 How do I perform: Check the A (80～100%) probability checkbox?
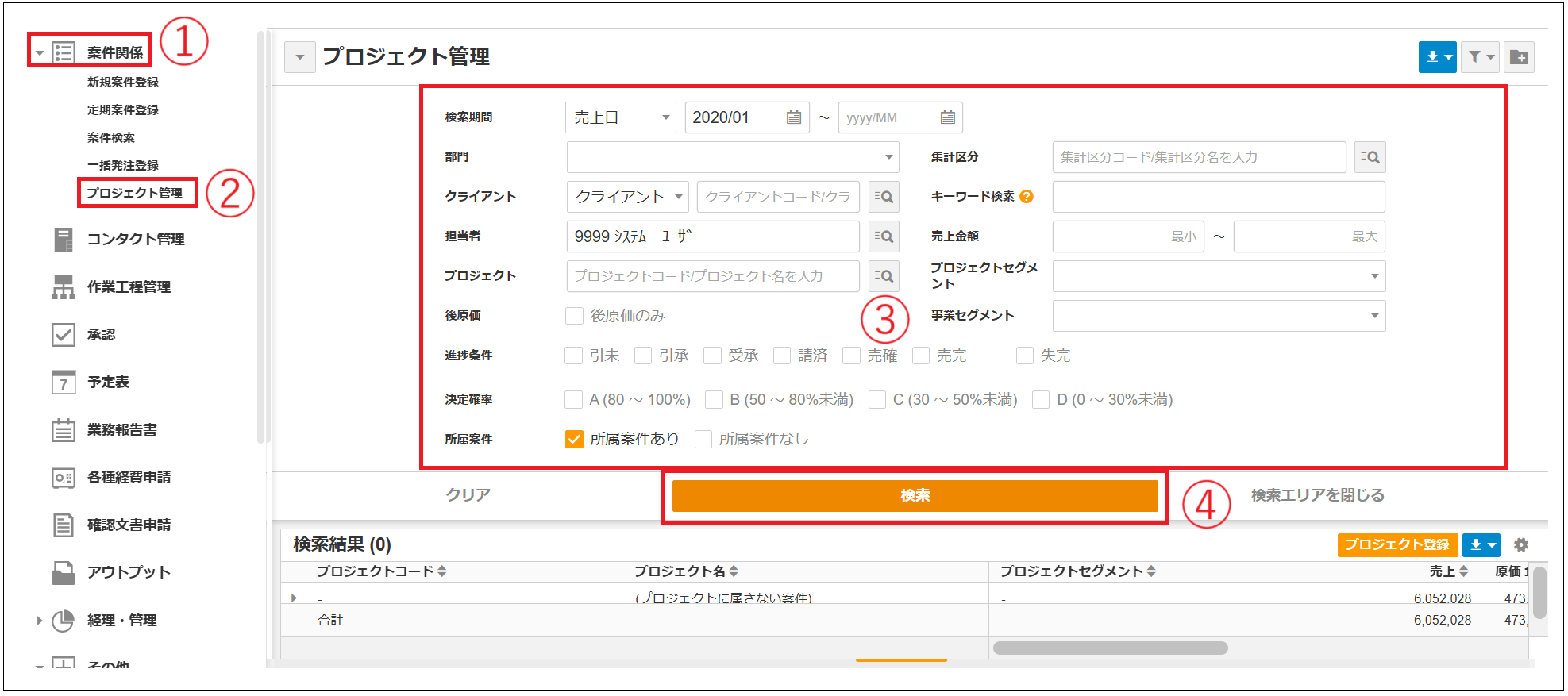point(573,399)
